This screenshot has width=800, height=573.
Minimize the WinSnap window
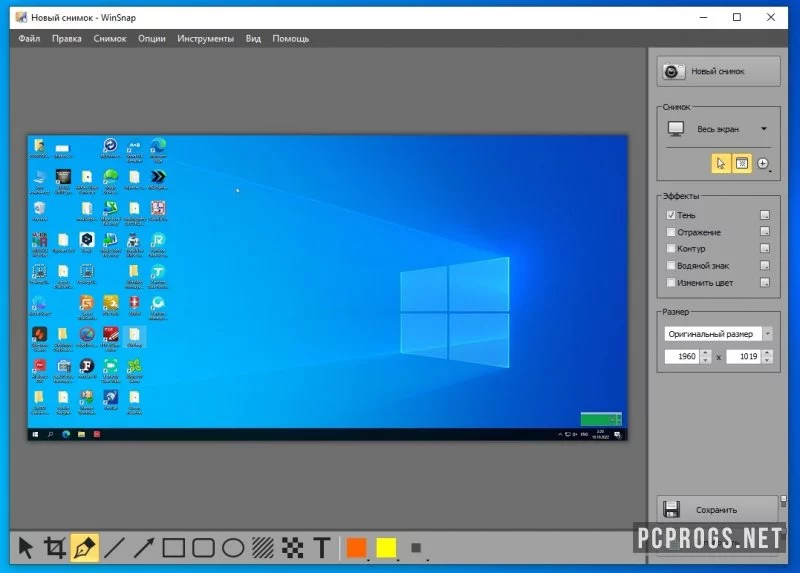703,17
